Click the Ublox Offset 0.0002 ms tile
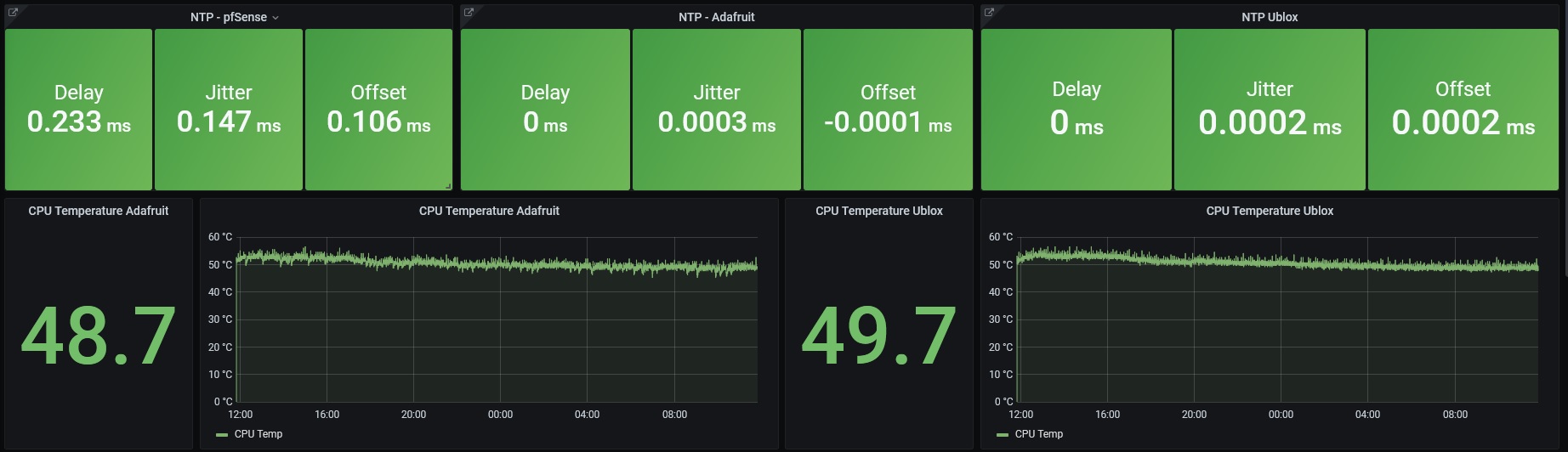This screenshot has width=1568, height=452. click(1463, 110)
